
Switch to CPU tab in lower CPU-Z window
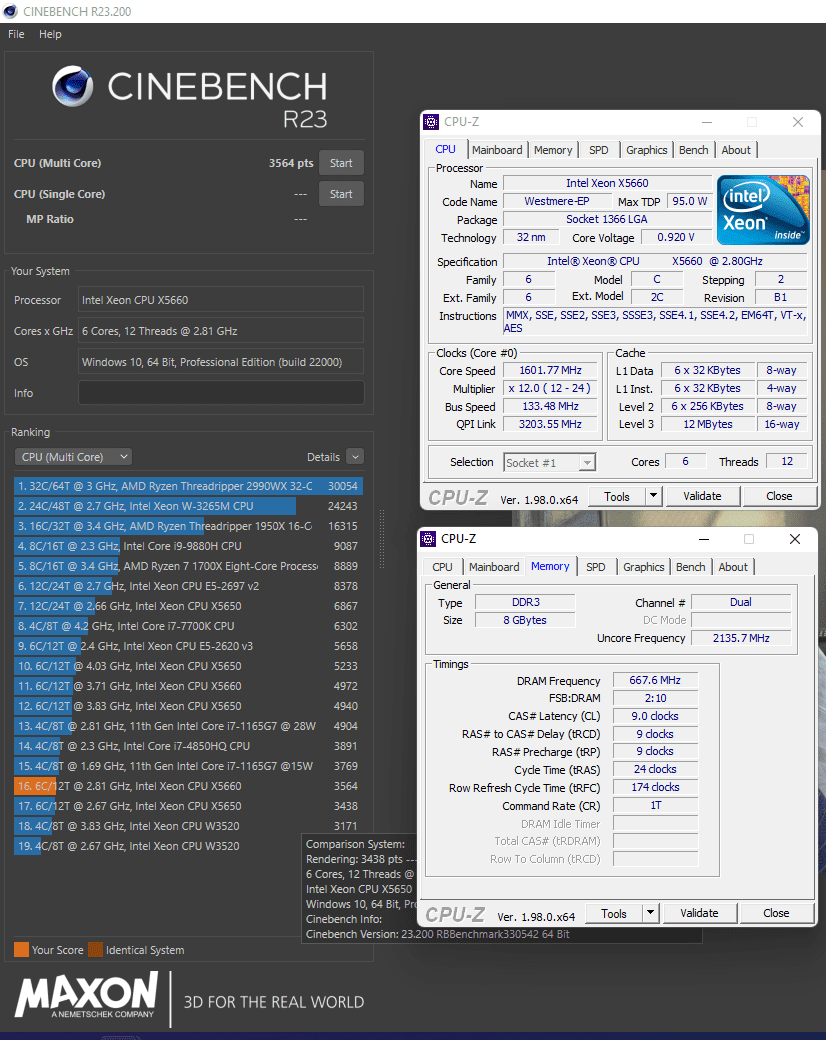point(442,567)
